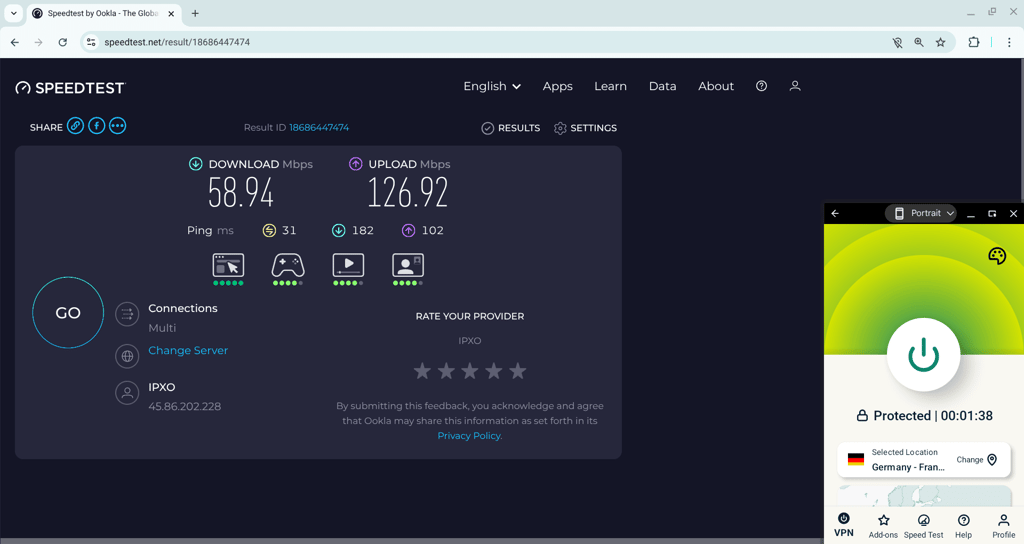Click the Germany - Fran... location text
This screenshot has height=544, width=1024.
(908, 467)
